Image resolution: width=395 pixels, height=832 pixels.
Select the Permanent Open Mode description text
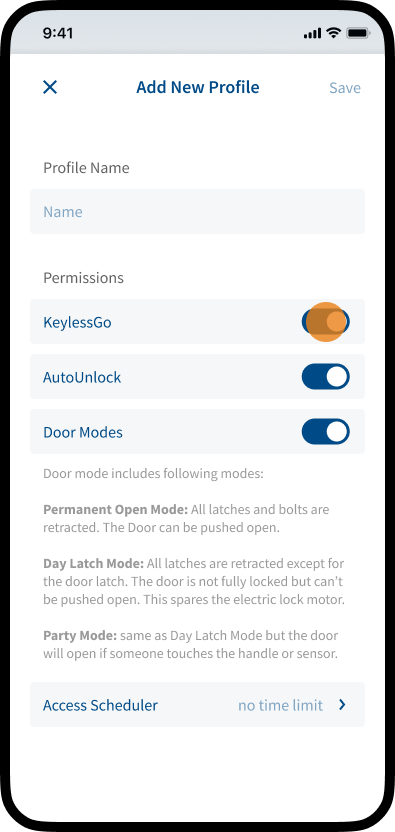tap(186, 519)
